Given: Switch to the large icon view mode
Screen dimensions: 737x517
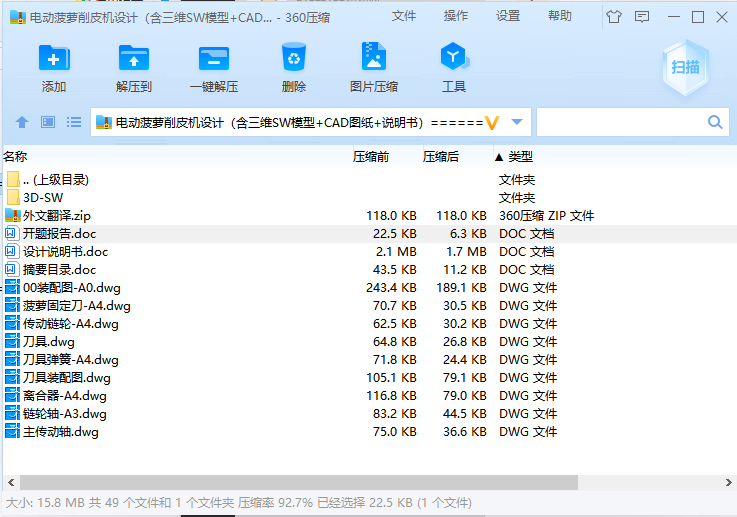Looking at the screenshot, I should [48, 123].
